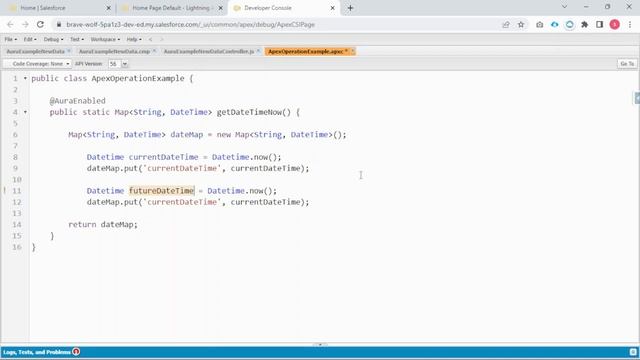This screenshot has width=640, height=360.
Task: Open the Extensions puzzle piece menu
Action: (x=584, y=24)
